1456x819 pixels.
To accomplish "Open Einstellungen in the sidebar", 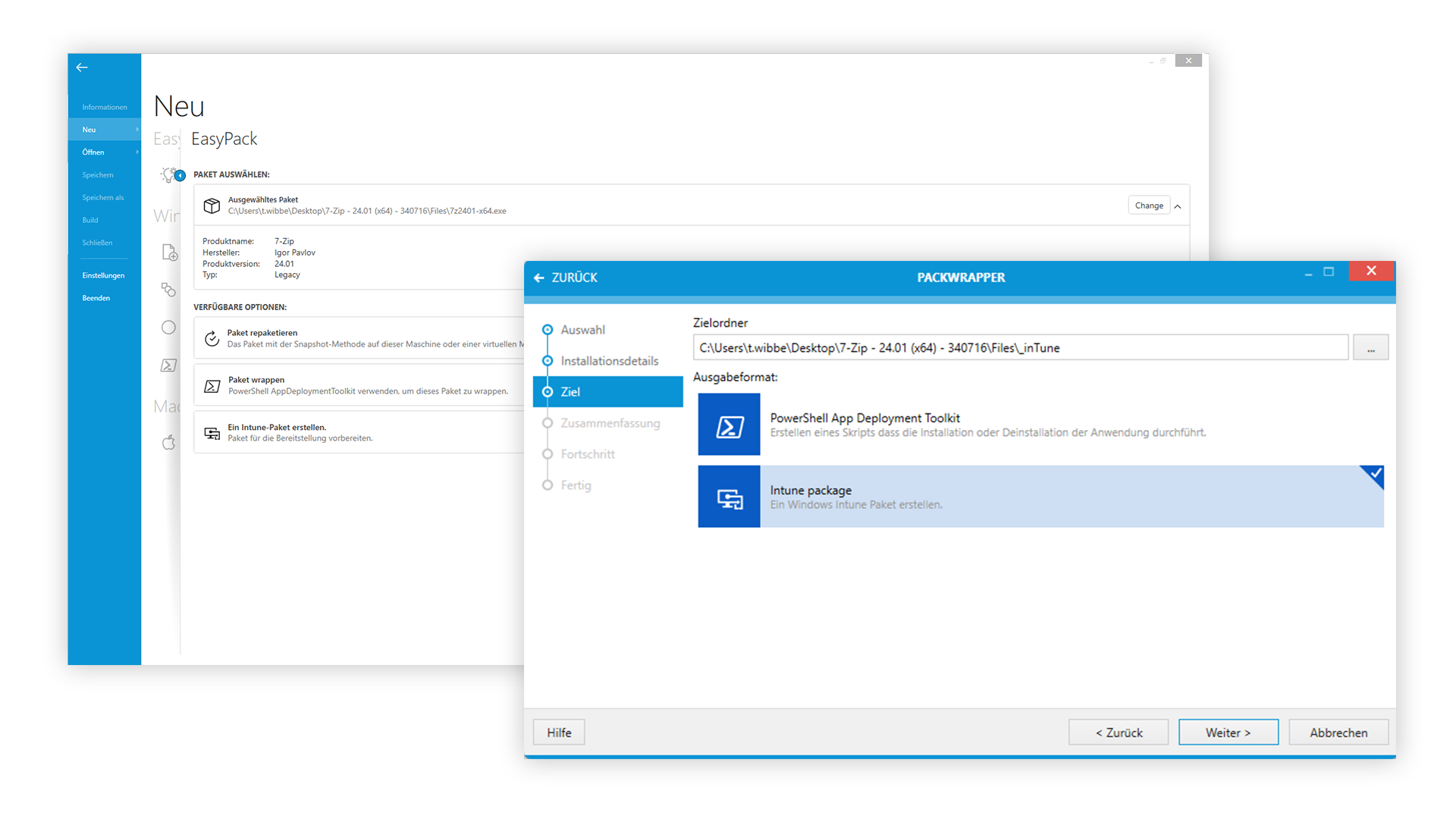I will pos(105,275).
